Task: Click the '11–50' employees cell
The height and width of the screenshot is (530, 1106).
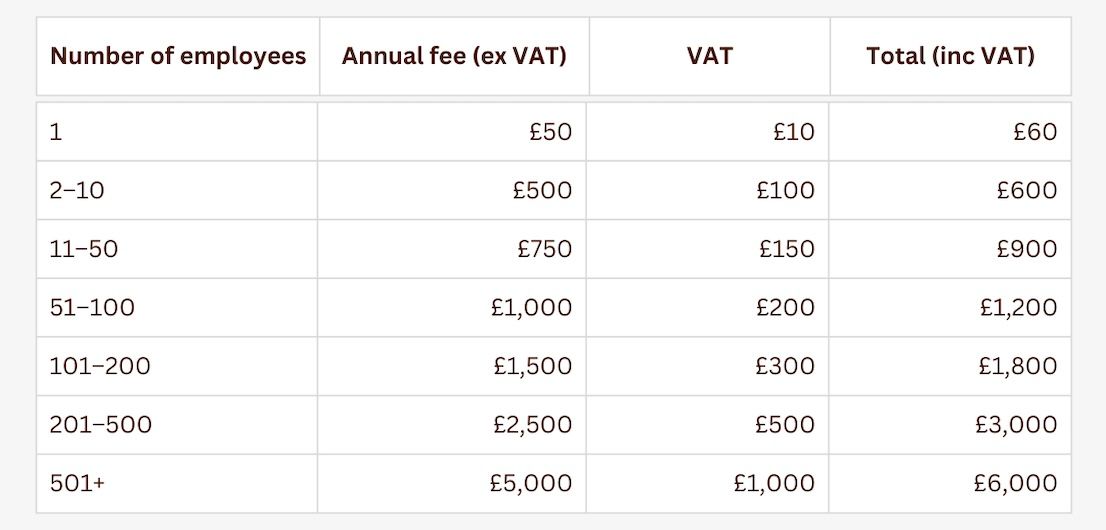Action: [x=84, y=249]
